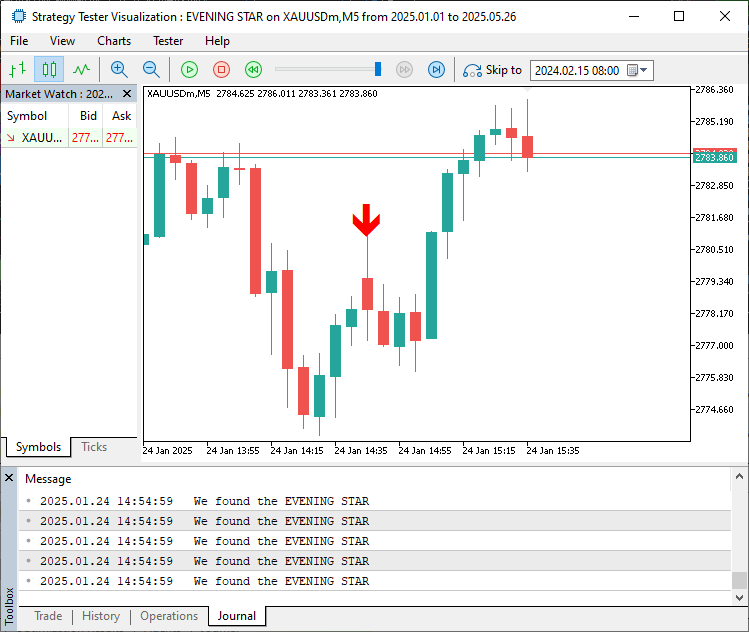The height and width of the screenshot is (632, 749).
Task: Click the green rewind button
Action: click(x=254, y=70)
